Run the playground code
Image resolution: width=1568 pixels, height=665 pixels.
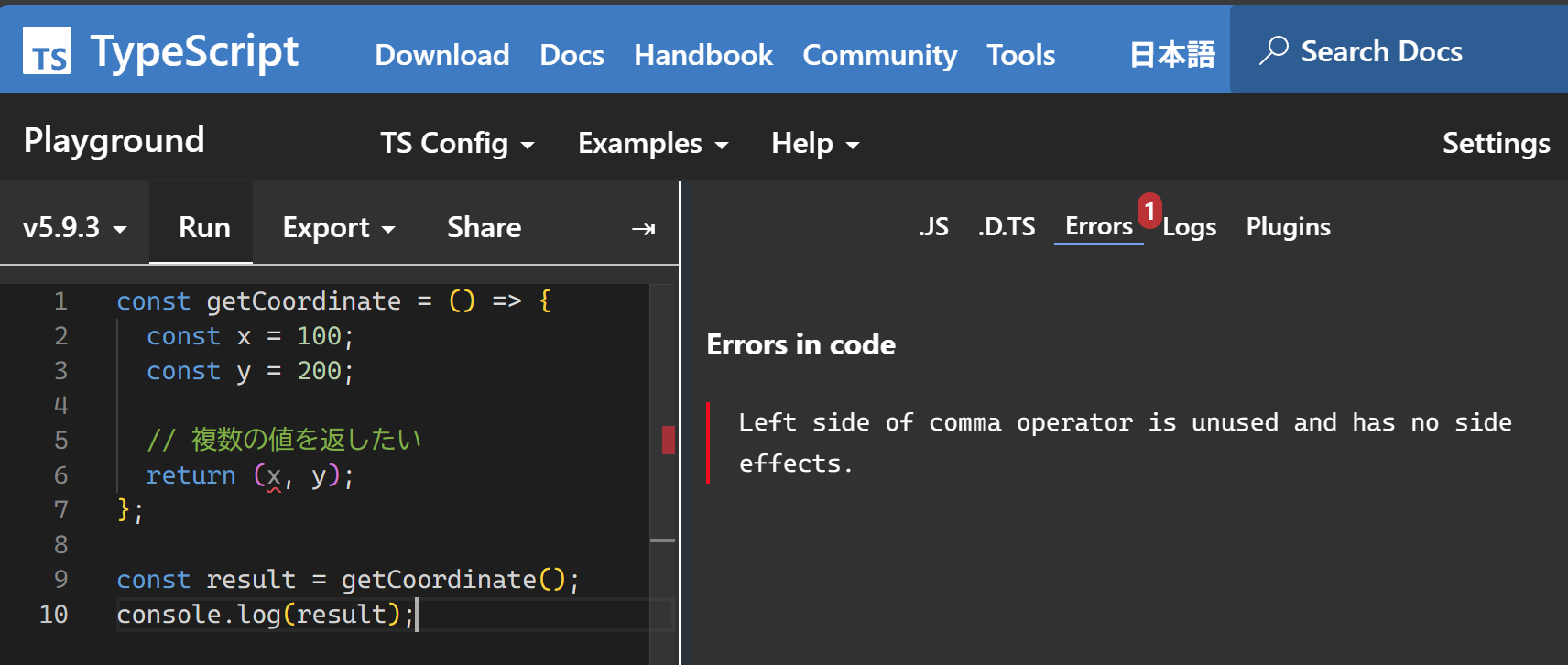pos(204,227)
